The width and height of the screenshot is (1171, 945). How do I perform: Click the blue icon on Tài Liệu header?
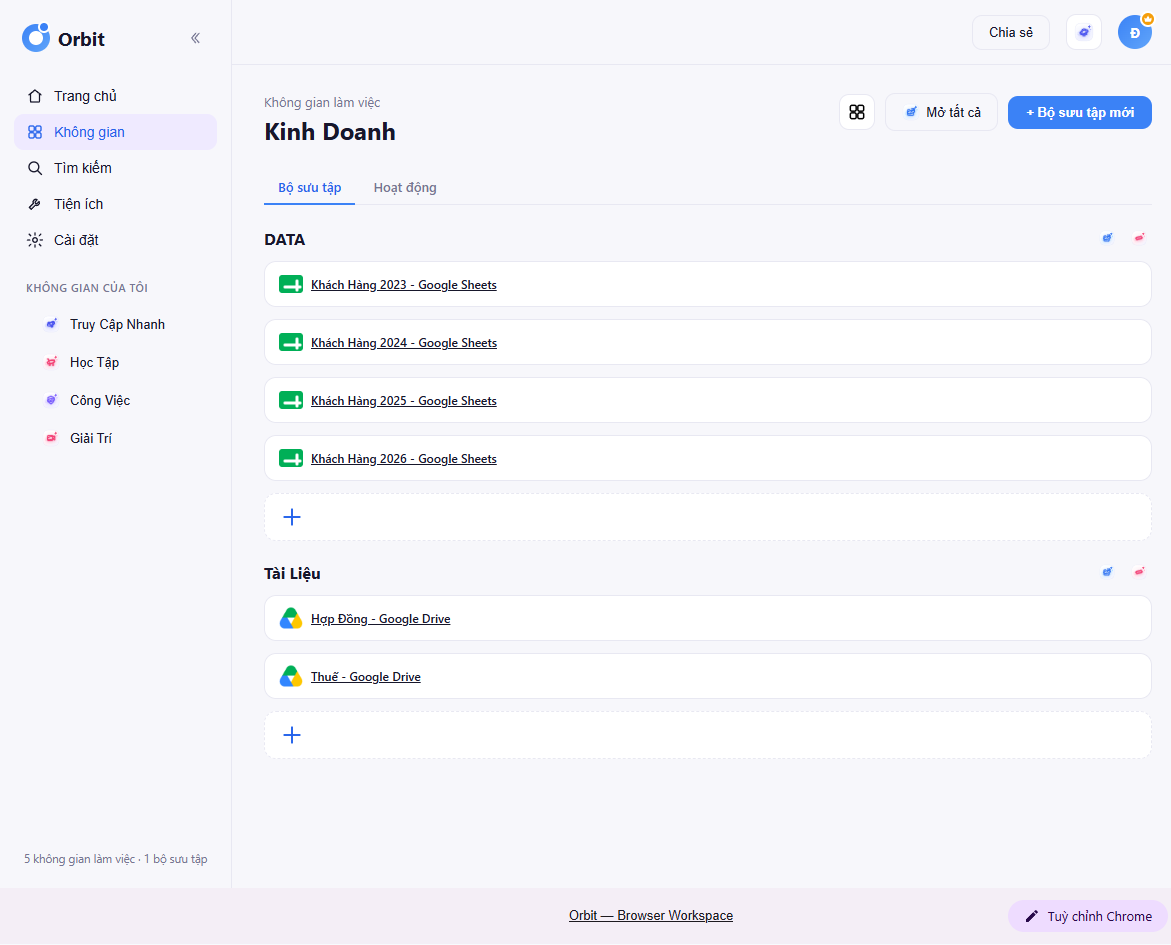coord(1108,571)
